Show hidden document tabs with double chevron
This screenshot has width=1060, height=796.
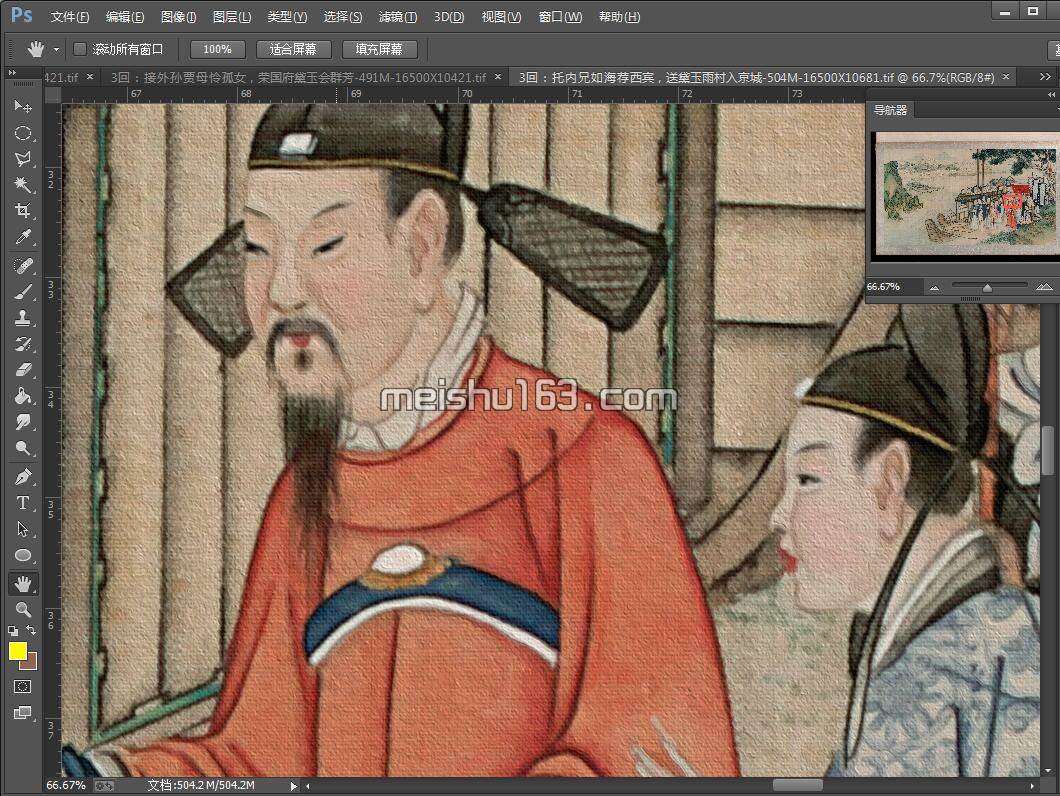1044,78
